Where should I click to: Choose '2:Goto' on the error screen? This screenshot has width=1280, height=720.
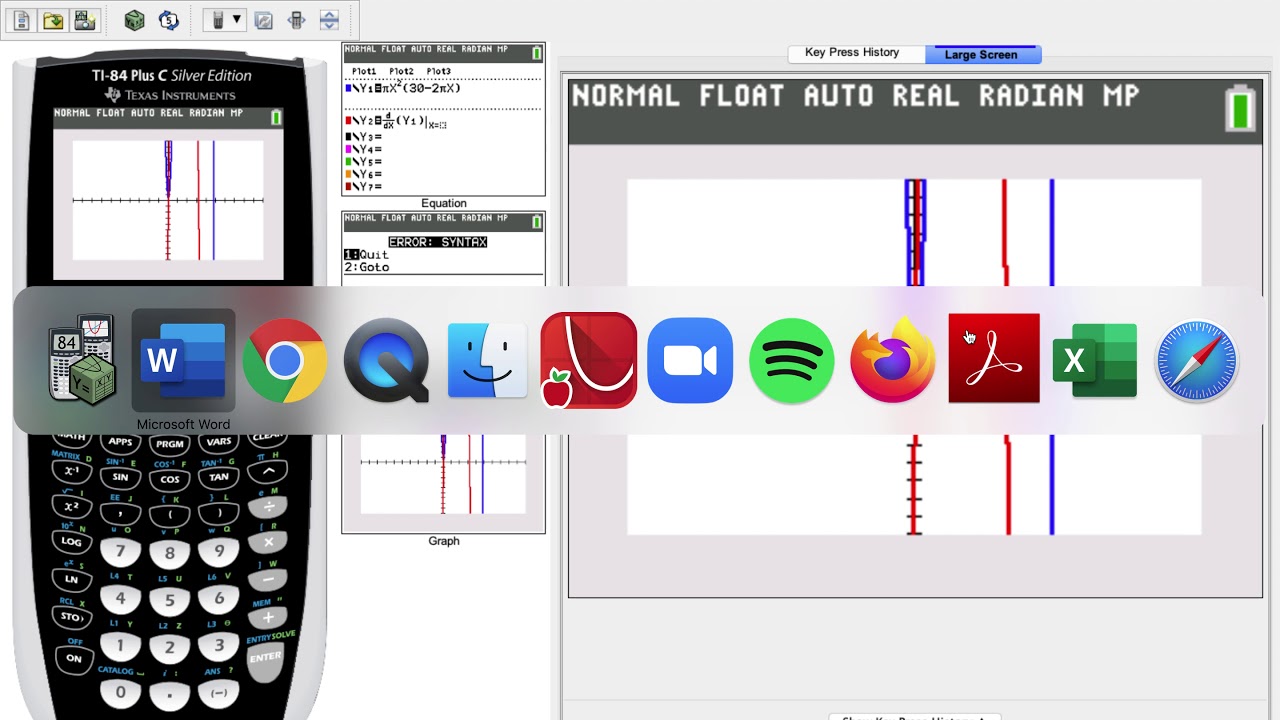click(x=367, y=268)
